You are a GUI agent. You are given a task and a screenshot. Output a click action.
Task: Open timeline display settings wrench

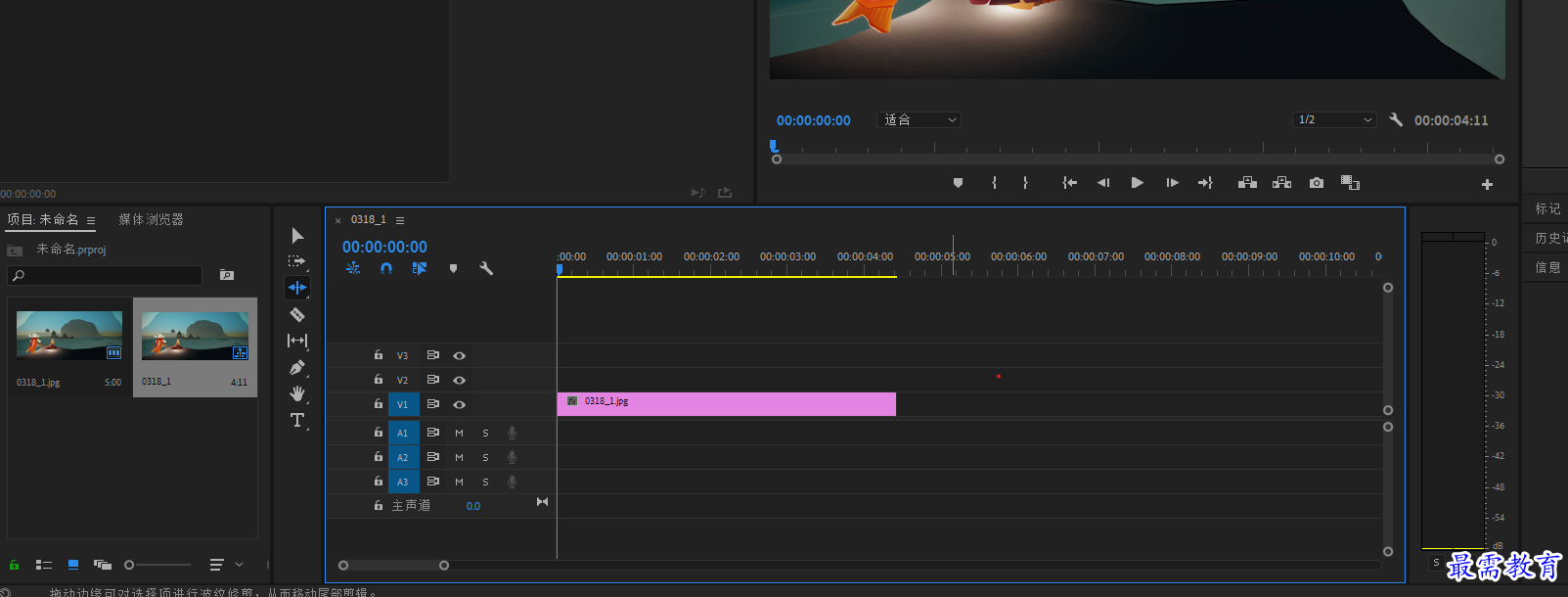486,268
